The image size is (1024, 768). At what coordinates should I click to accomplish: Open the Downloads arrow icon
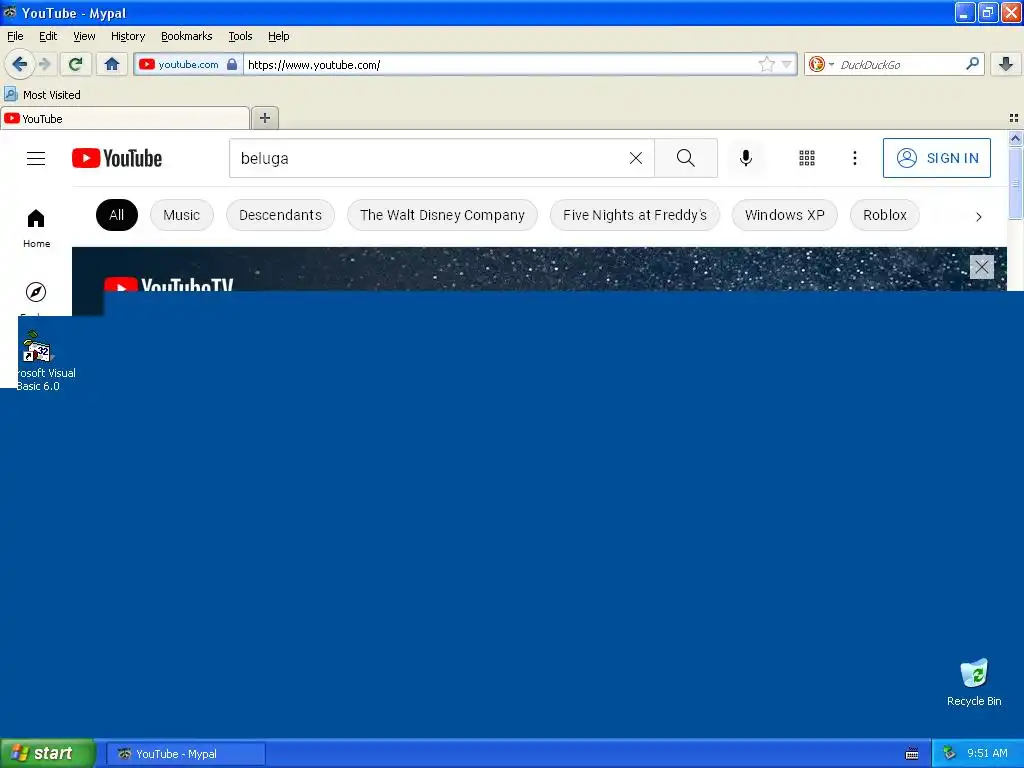(1006, 64)
